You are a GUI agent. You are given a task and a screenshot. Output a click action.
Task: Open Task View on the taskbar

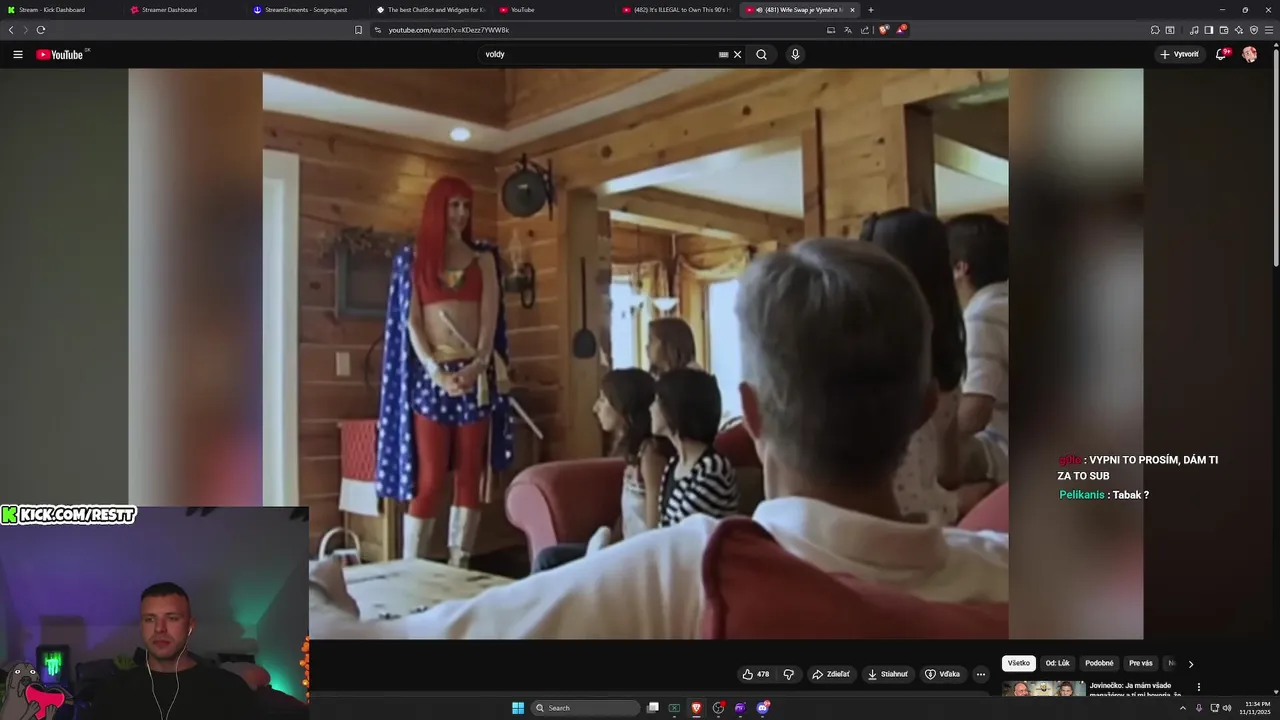[653, 708]
